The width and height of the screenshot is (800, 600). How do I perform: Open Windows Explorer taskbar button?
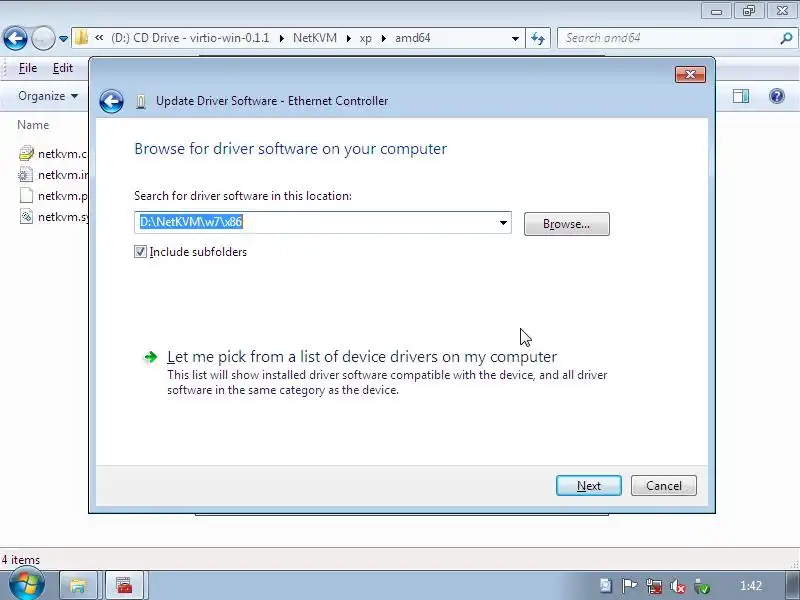click(78, 585)
